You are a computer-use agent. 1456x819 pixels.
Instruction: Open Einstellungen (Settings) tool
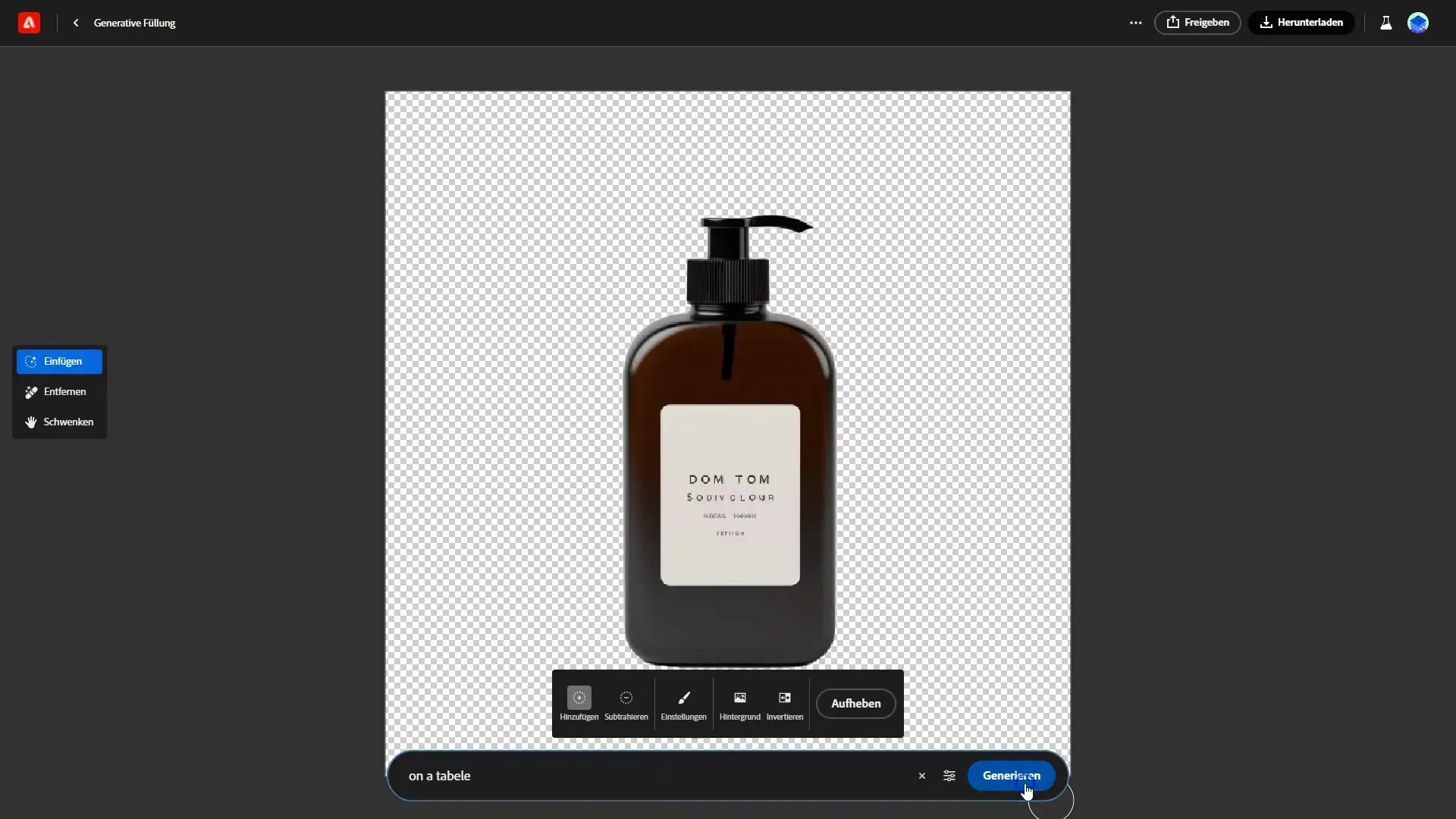click(684, 703)
